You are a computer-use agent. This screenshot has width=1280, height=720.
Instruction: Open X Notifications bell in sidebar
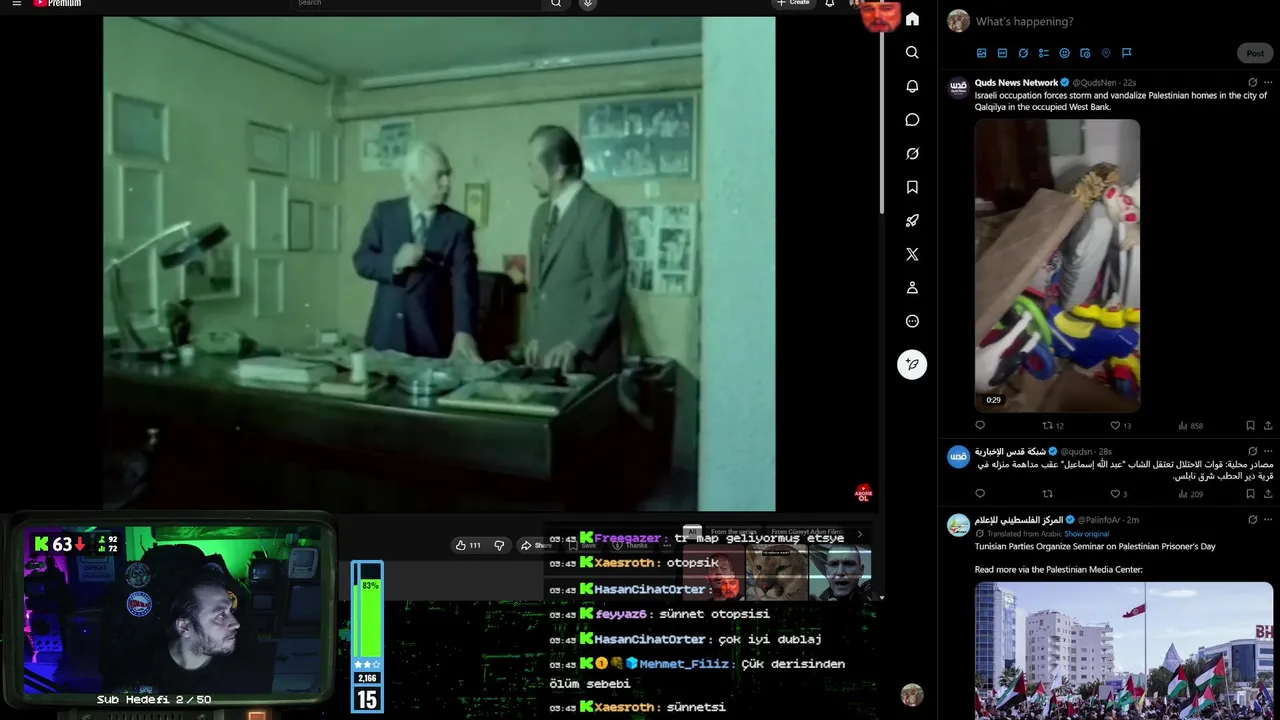(x=912, y=86)
